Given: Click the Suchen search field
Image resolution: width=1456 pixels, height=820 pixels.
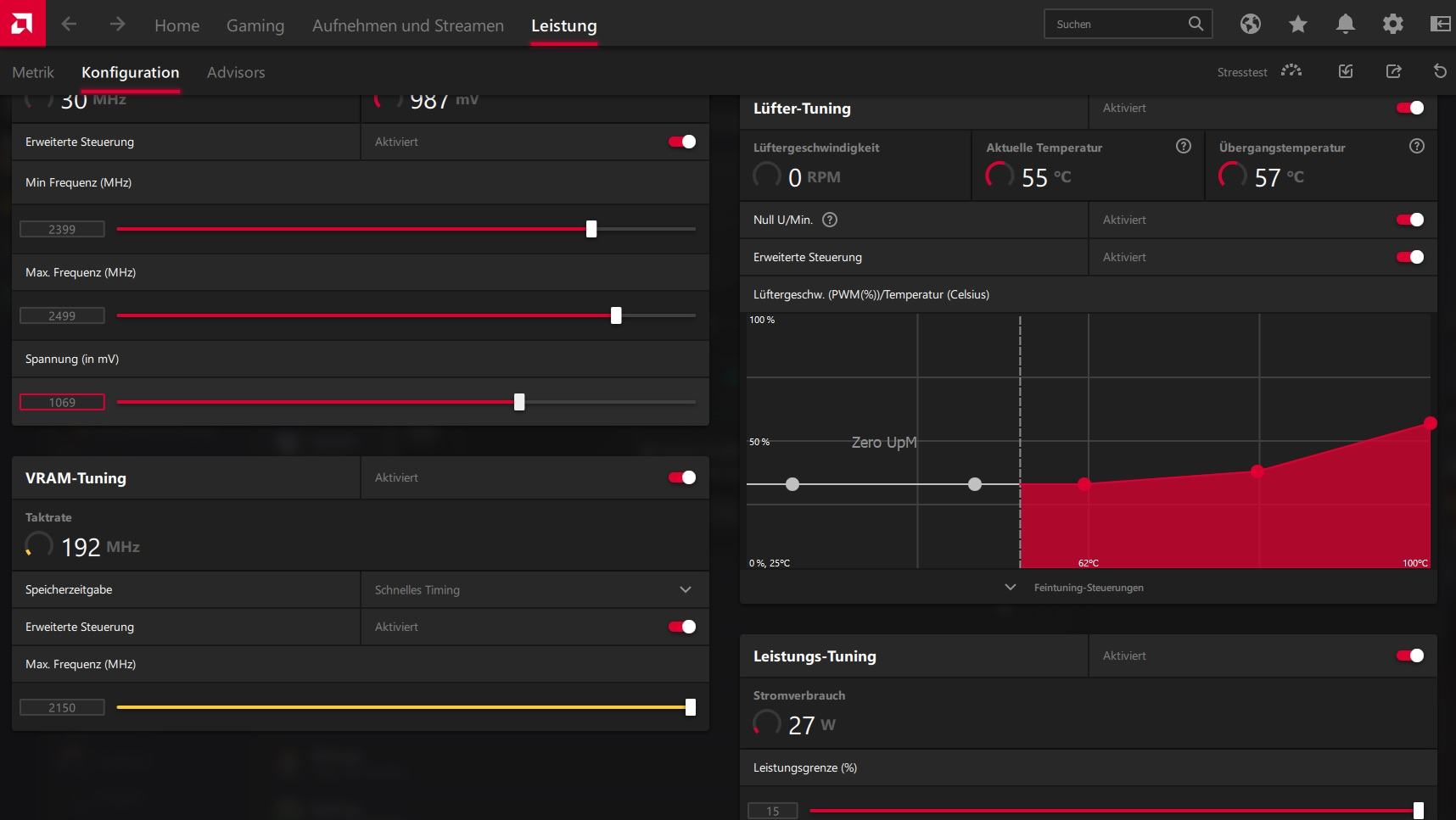Looking at the screenshot, I should pos(1128,24).
